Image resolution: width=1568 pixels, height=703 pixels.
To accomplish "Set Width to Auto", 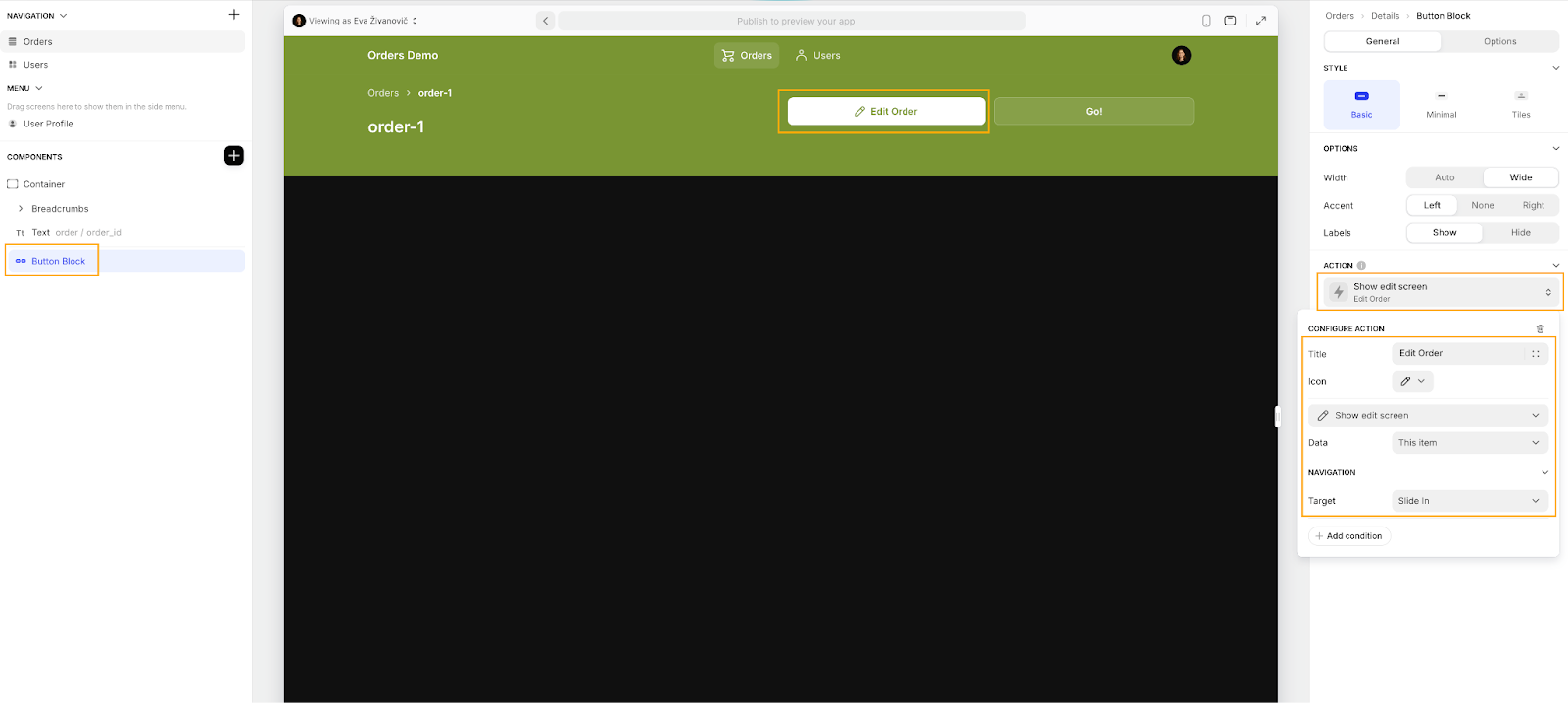I will [1445, 177].
